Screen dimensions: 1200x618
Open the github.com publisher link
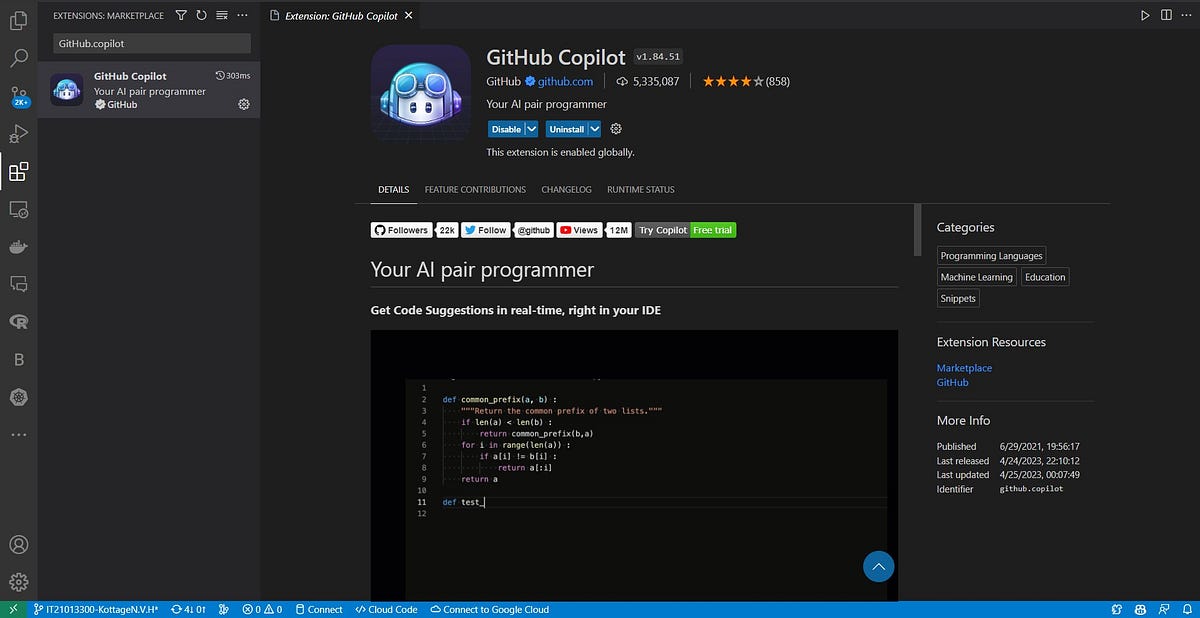tap(566, 82)
